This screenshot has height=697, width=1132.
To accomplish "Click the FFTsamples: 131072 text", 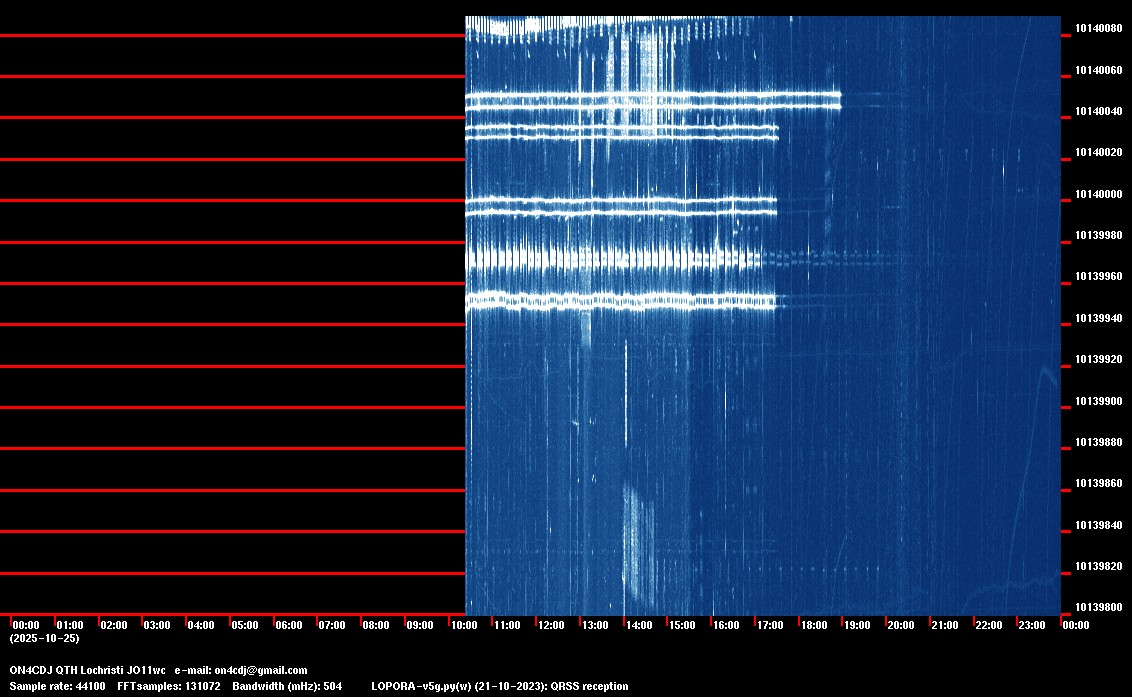I will [x=169, y=687].
